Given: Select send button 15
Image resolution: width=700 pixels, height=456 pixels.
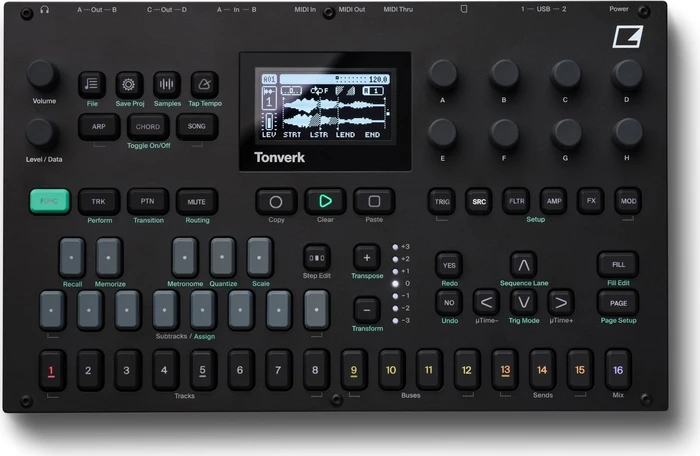Looking at the screenshot, I should coord(580,370).
